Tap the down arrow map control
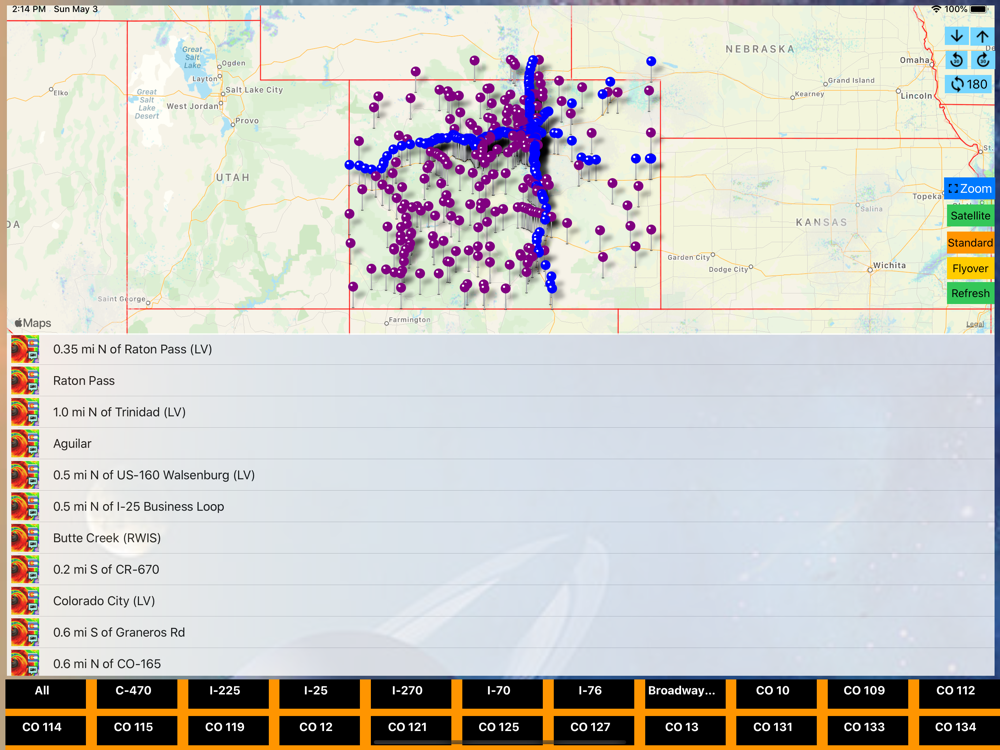1000x750 pixels. coord(956,36)
